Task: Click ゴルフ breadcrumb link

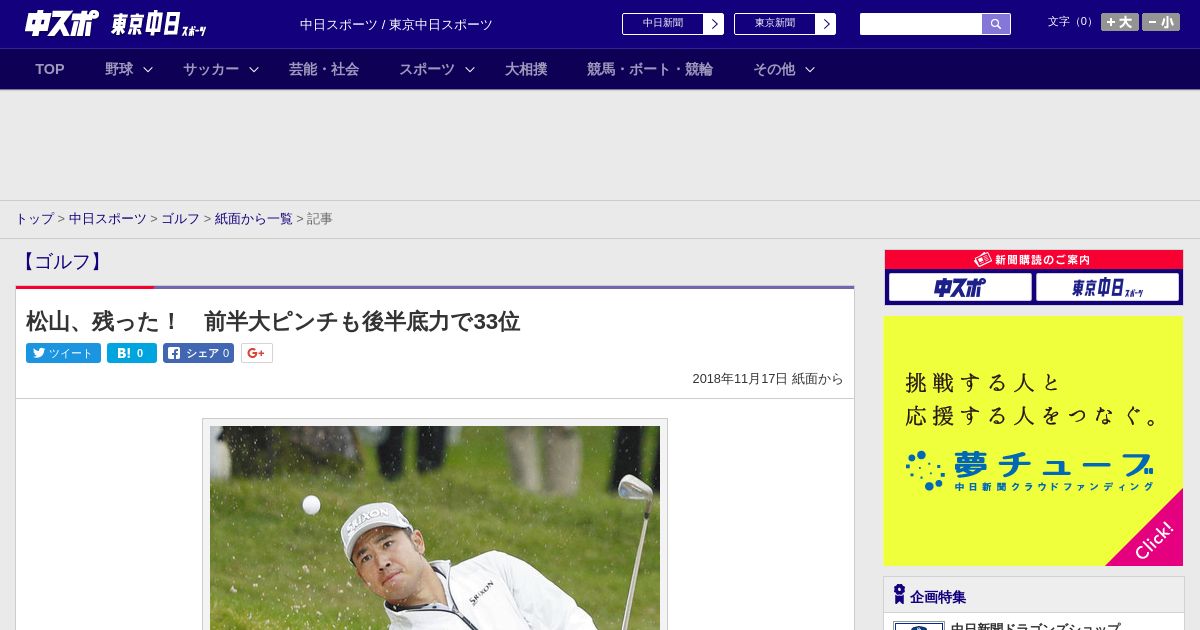Action: coord(181,218)
